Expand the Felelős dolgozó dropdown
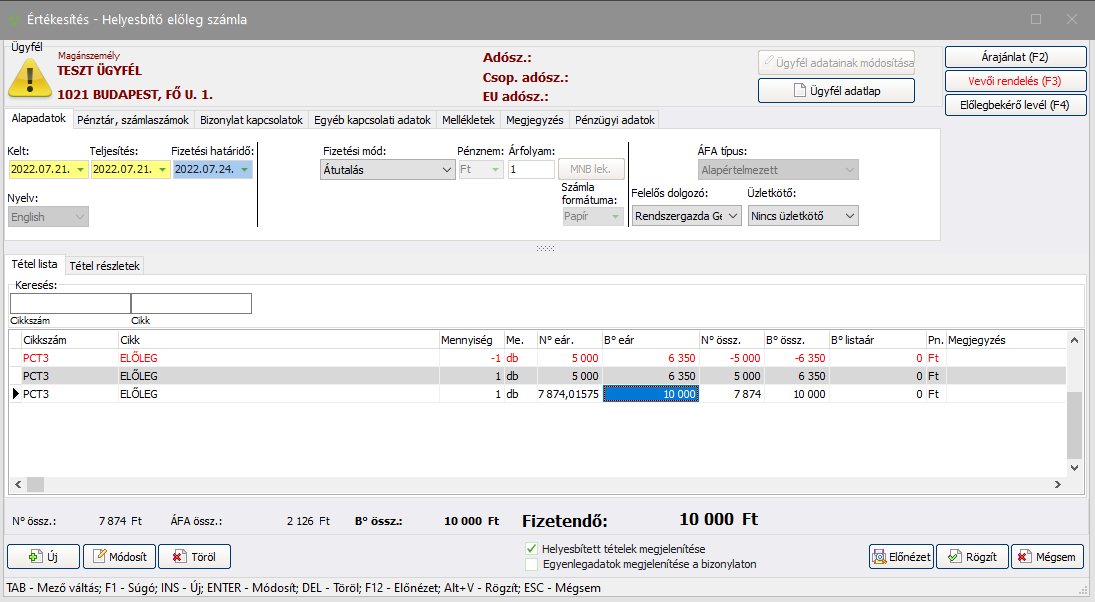Screen dimensions: 1095x602 pos(733,216)
